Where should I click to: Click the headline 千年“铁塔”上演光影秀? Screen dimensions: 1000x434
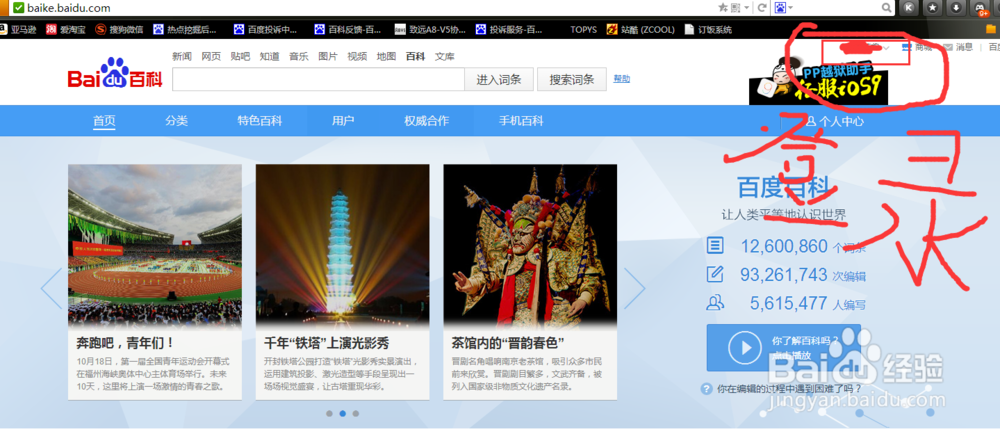[327, 343]
